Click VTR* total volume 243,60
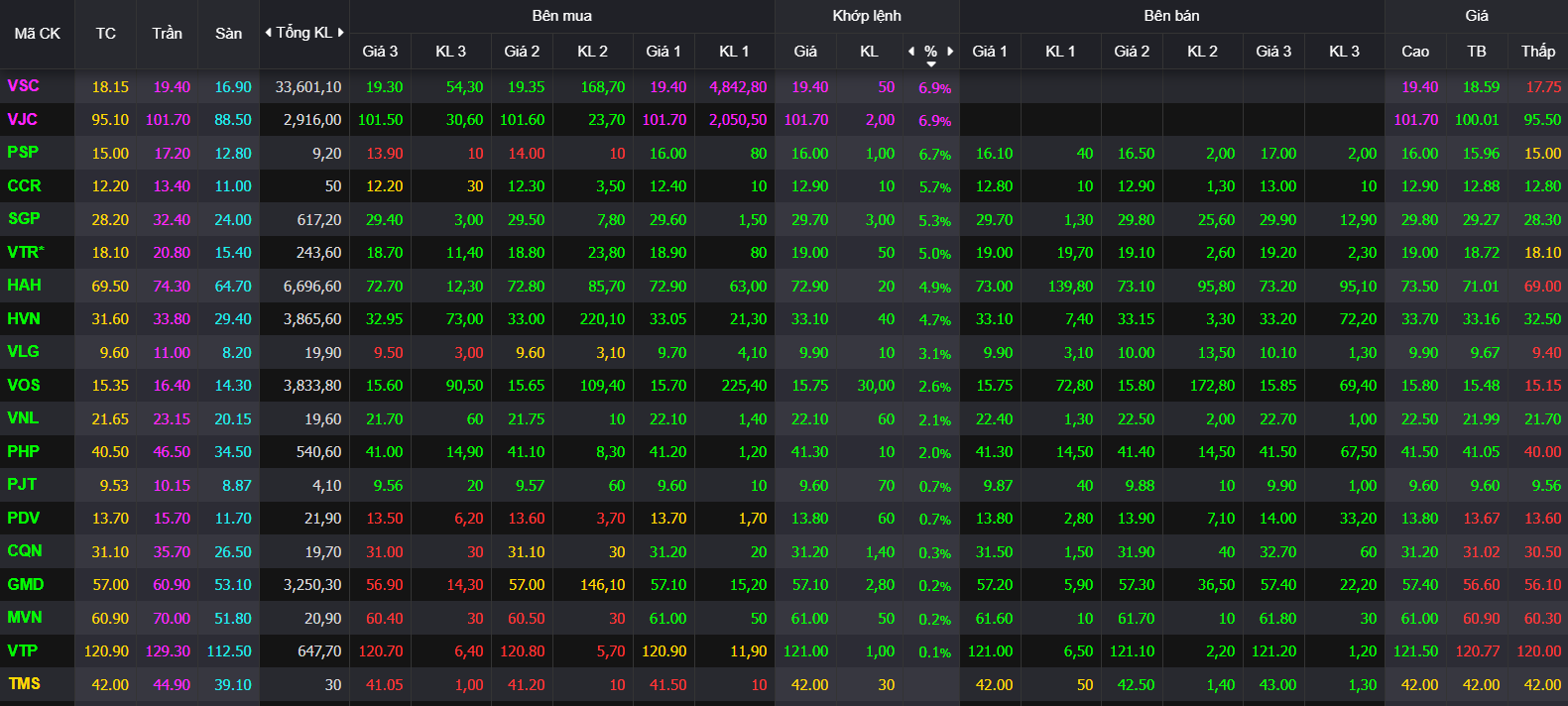Viewport: 1568px width, 706px height. pos(319,253)
